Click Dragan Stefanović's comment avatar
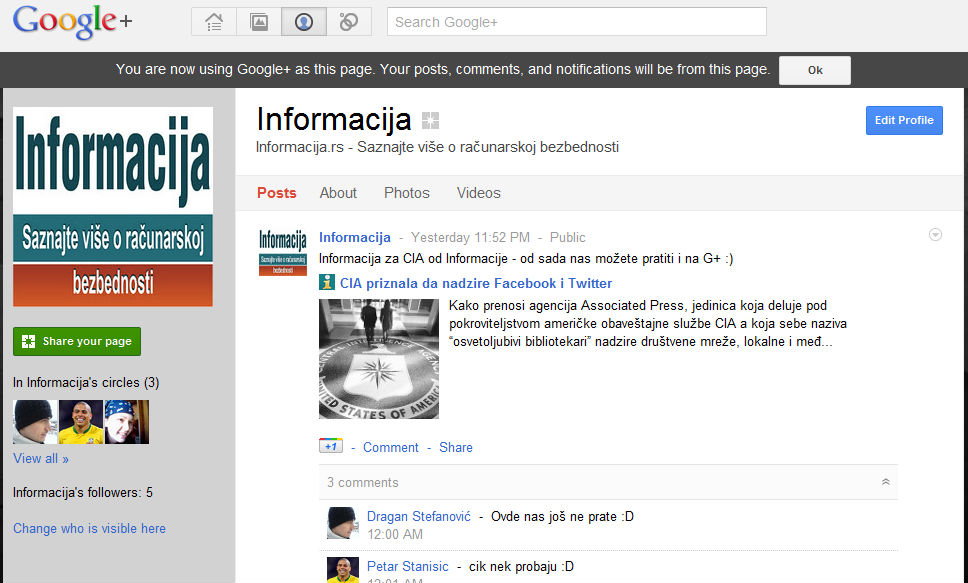 point(343,523)
